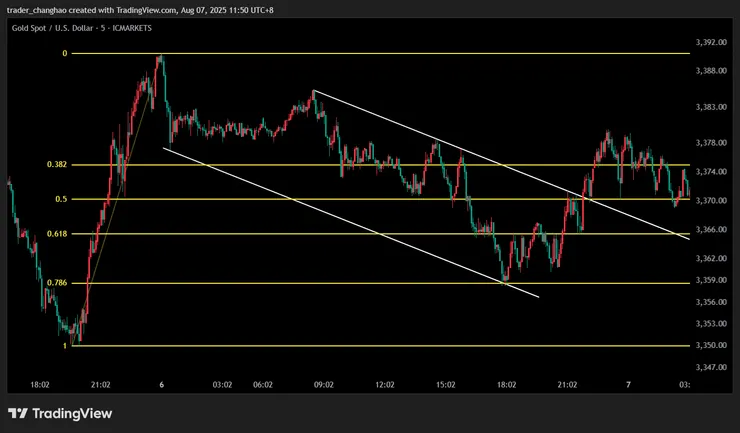
Task: Click the time axis label 12:02
Action: (x=385, y=385)
